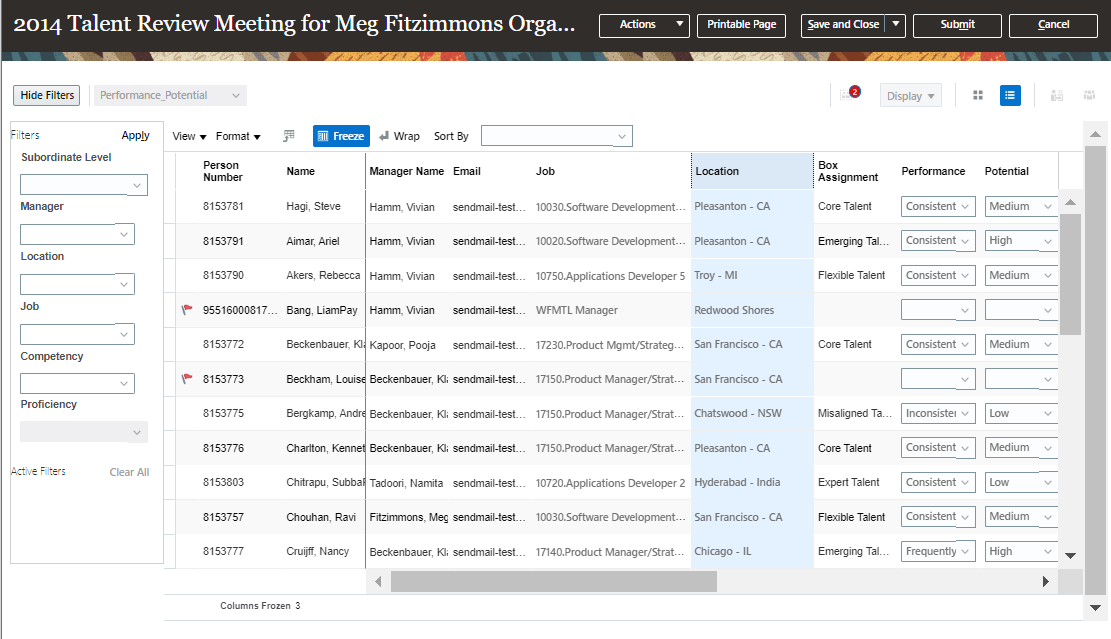The width and height of the screenshot is (1111, 639).
Task: Click the name cell Hagi, Steve
Action: click(x=313, y=206)
